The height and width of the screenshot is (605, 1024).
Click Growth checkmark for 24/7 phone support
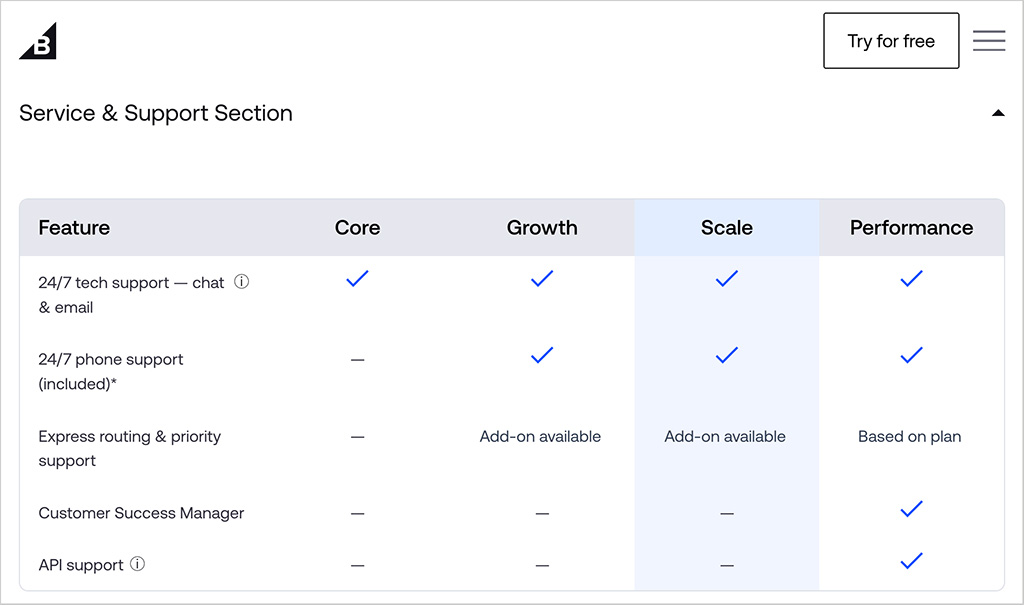point(542,355)
